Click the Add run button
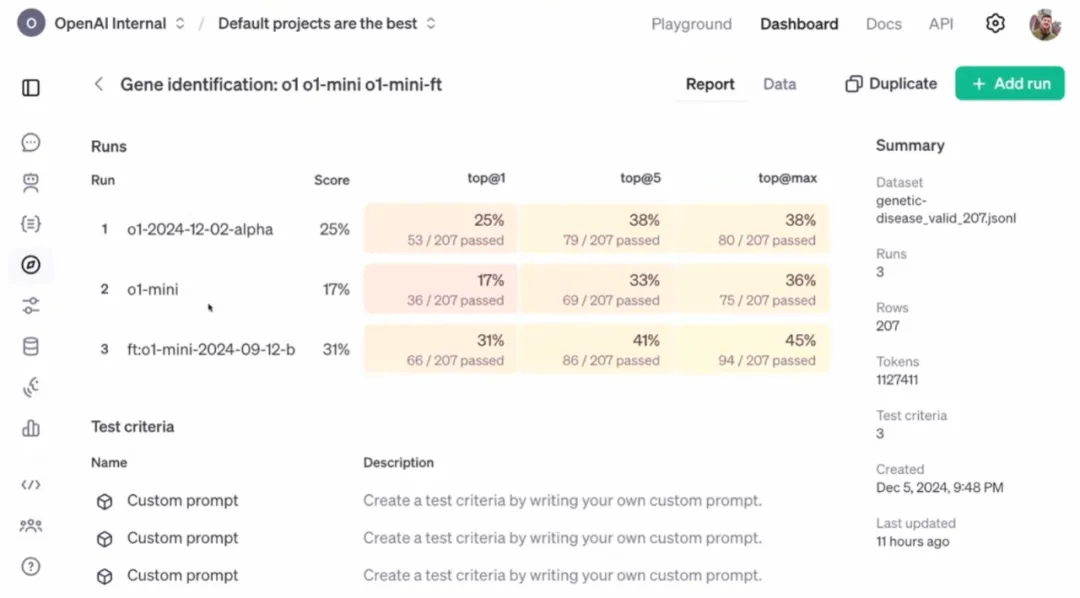The width and height of the screenshot is (1080, 598). pos(1010,83)
